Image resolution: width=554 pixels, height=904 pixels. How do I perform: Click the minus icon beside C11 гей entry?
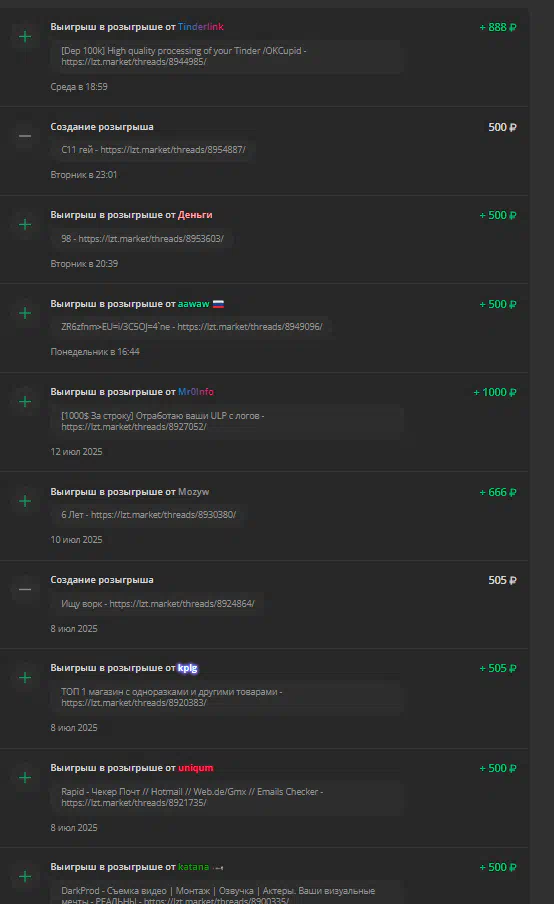(25, 136)
